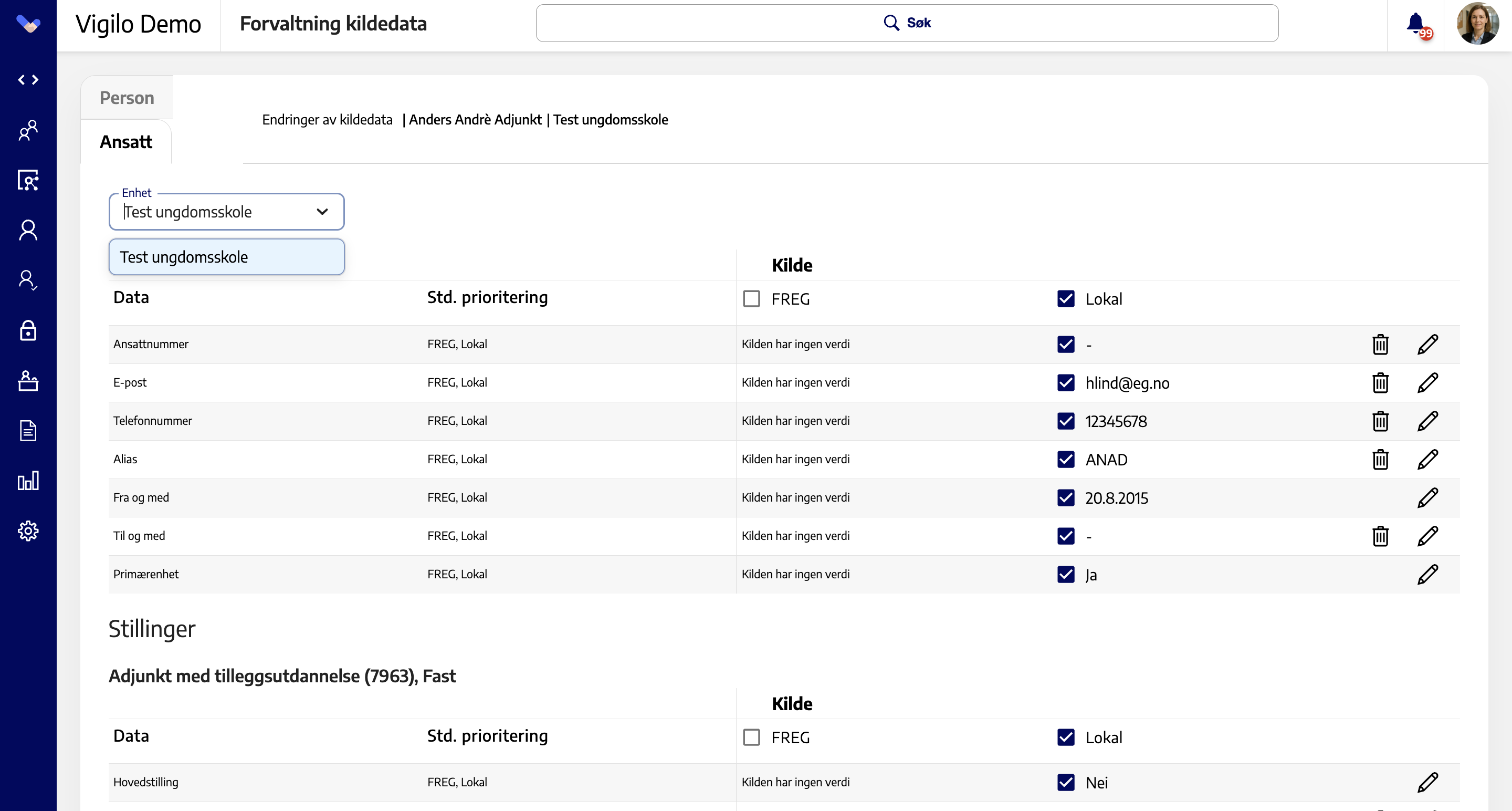
Task: Uncheck the Til og med Lokal checkbox
Action: pyautogui.click(x=1066, y=536)
